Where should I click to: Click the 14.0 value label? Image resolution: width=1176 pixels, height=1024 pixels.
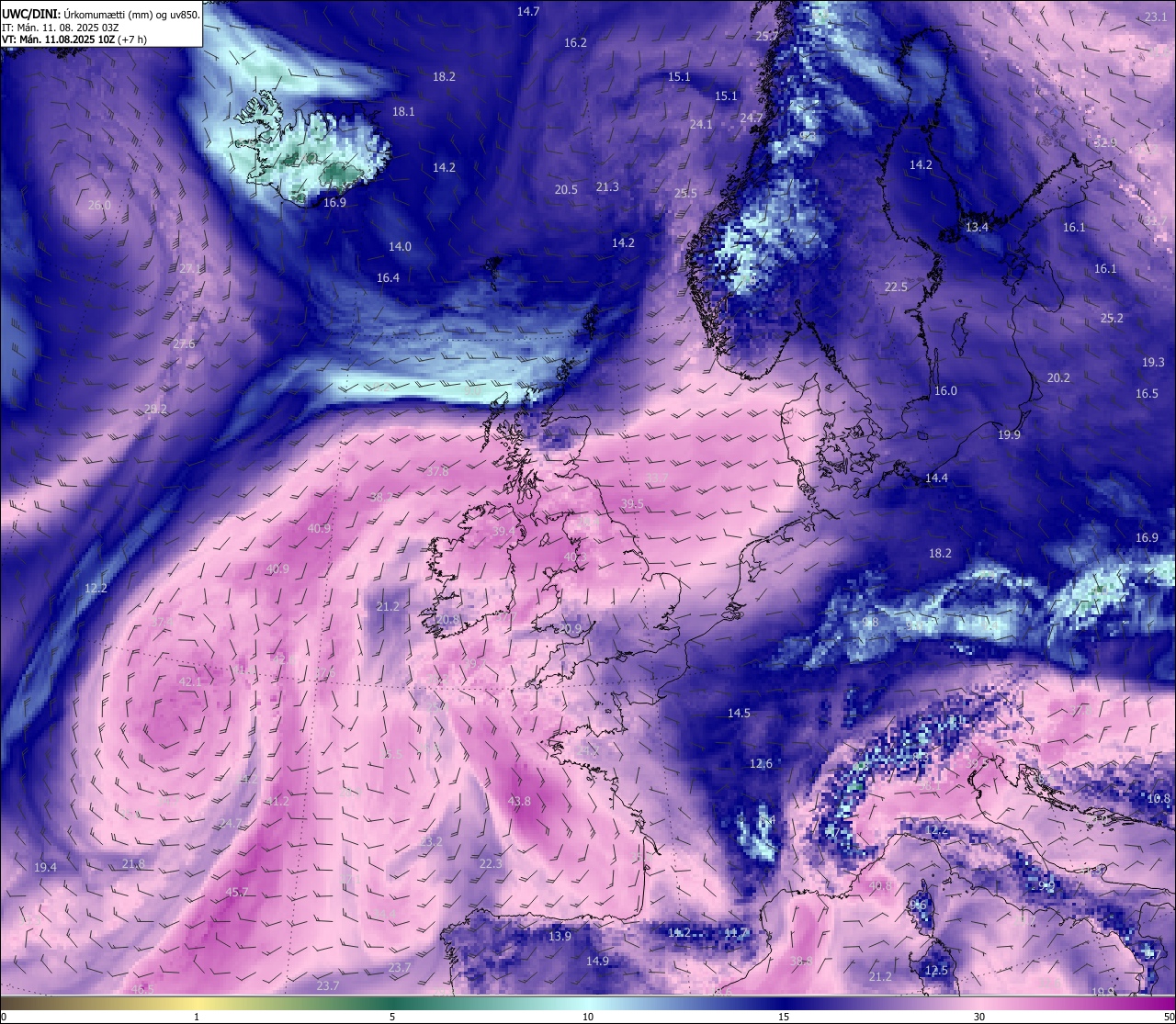[x=400, y=246]
